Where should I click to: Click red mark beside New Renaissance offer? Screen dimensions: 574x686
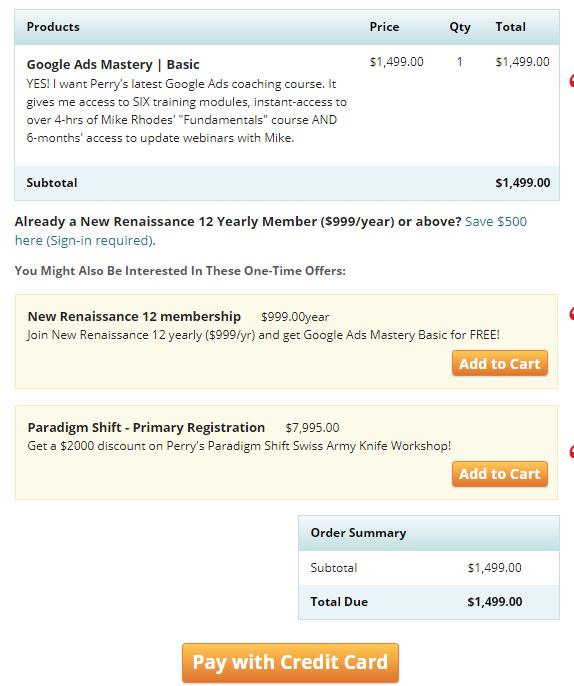(x=571, y=313)
